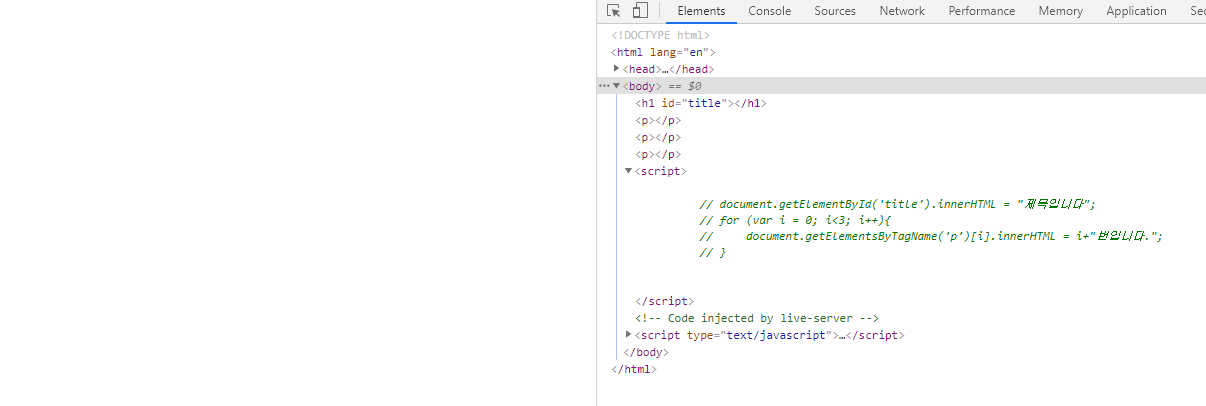Switch to the Elements tab
The width and height of the screenshot is (1206, 406).
[701, 11]
